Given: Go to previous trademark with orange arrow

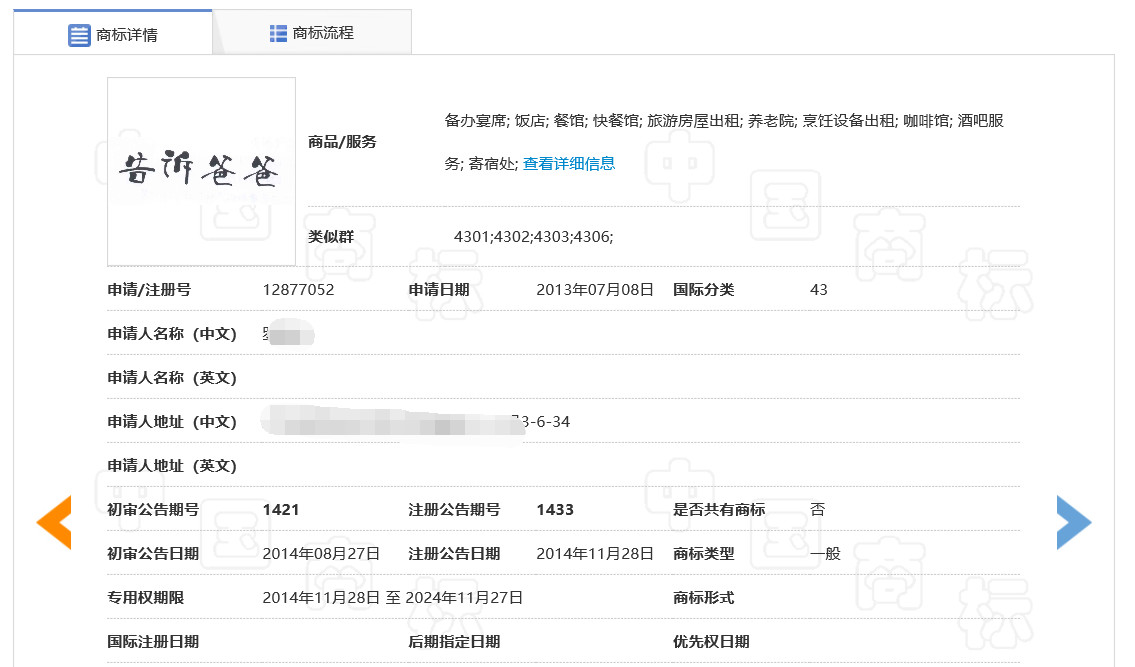Looking at the screenshot, I should coord(54,522).
